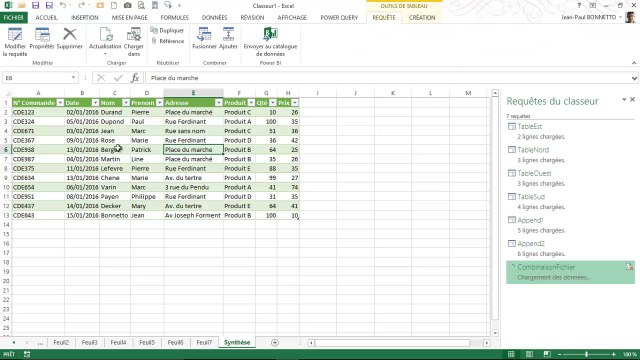Image resolution: width=640 pixels, height=360 pixels.
Task: Click save icon in quick access toolbar
Action: (x=36, y=5)
